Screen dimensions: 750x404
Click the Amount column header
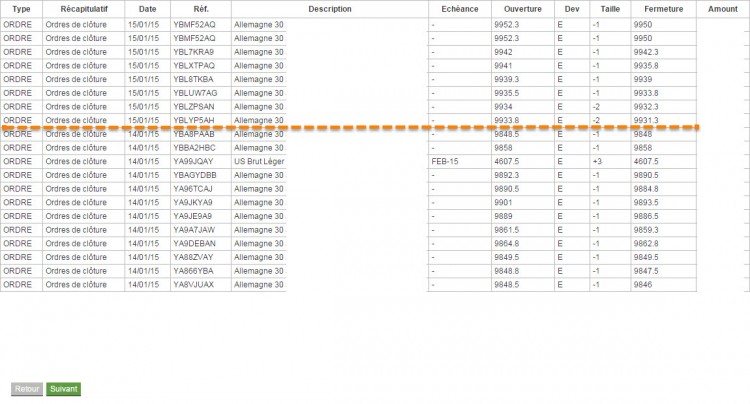pos(723,9)
